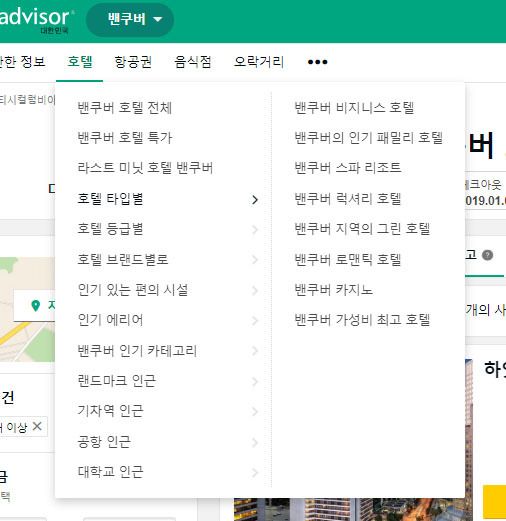Switch to the 항공권 tab

(x=133, y=62)
